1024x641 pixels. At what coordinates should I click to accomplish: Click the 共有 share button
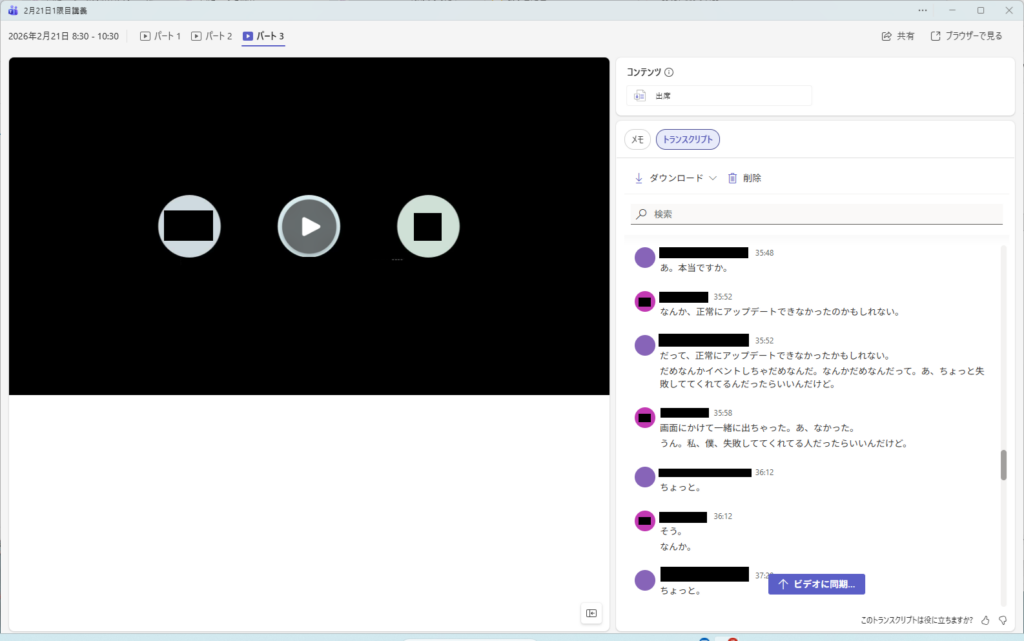897,36
